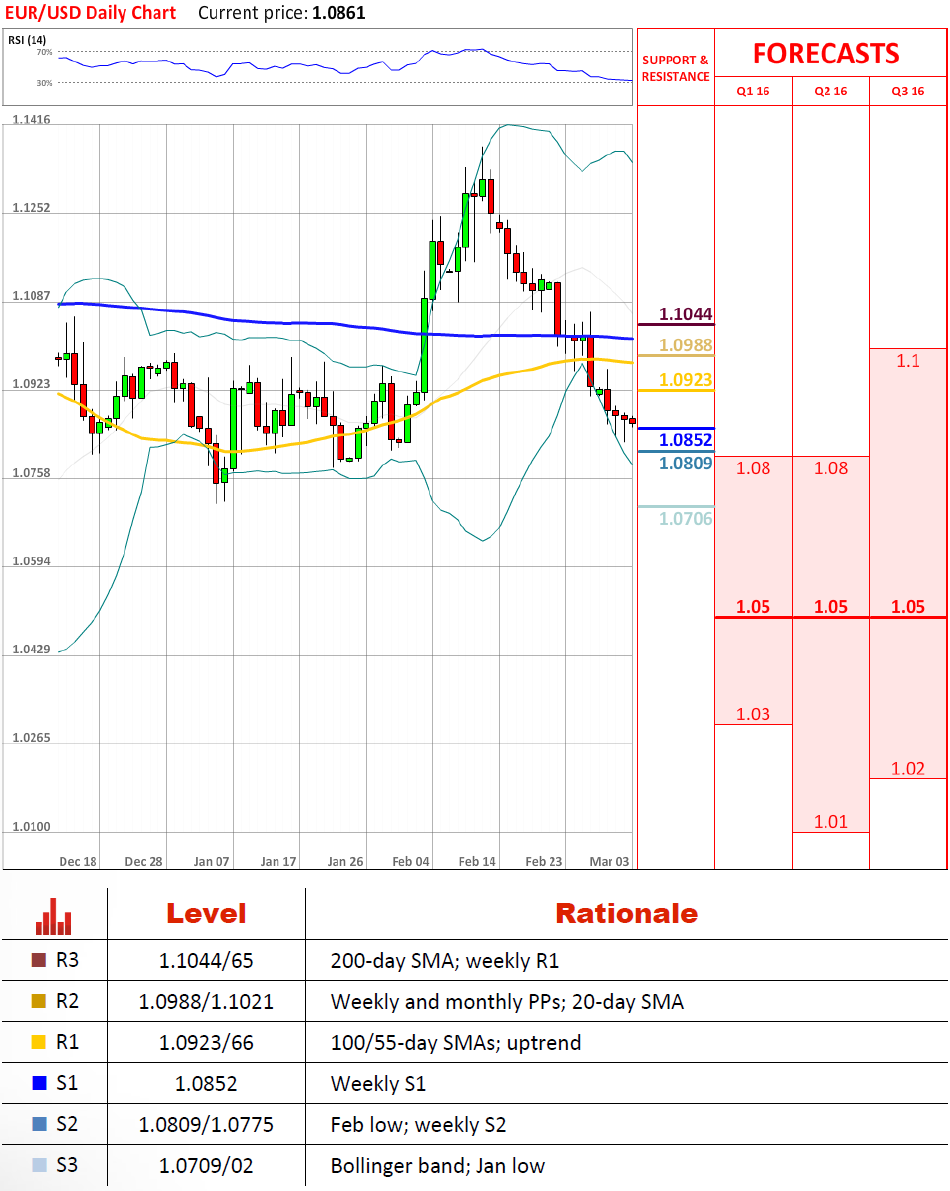This screenshot has width=950, height=1191.
Task: Click the EUR/USD Daily Chart title
Action: [x=90, y=13]
